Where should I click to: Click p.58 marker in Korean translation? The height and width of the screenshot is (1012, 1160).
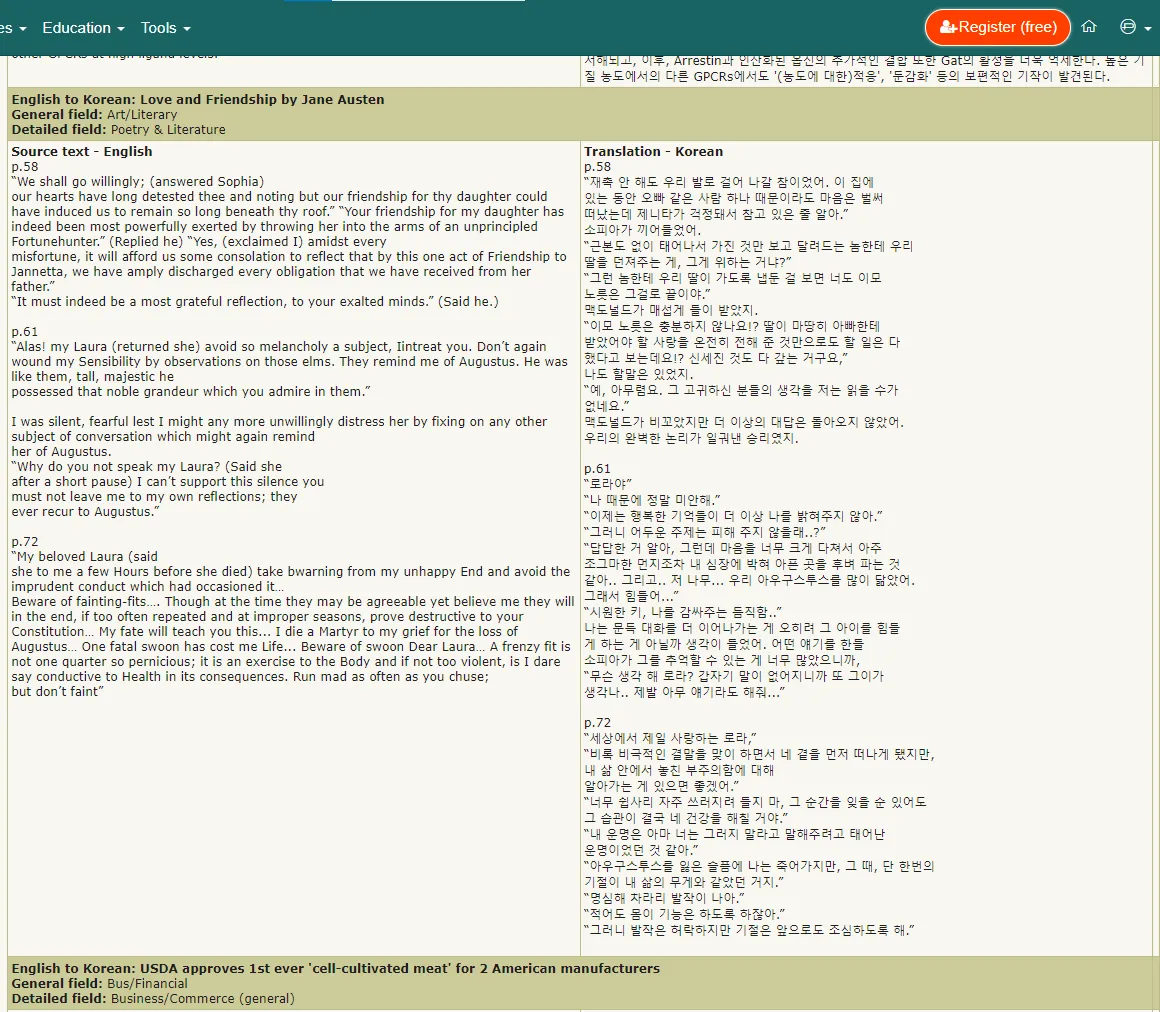tap(598, 166)
